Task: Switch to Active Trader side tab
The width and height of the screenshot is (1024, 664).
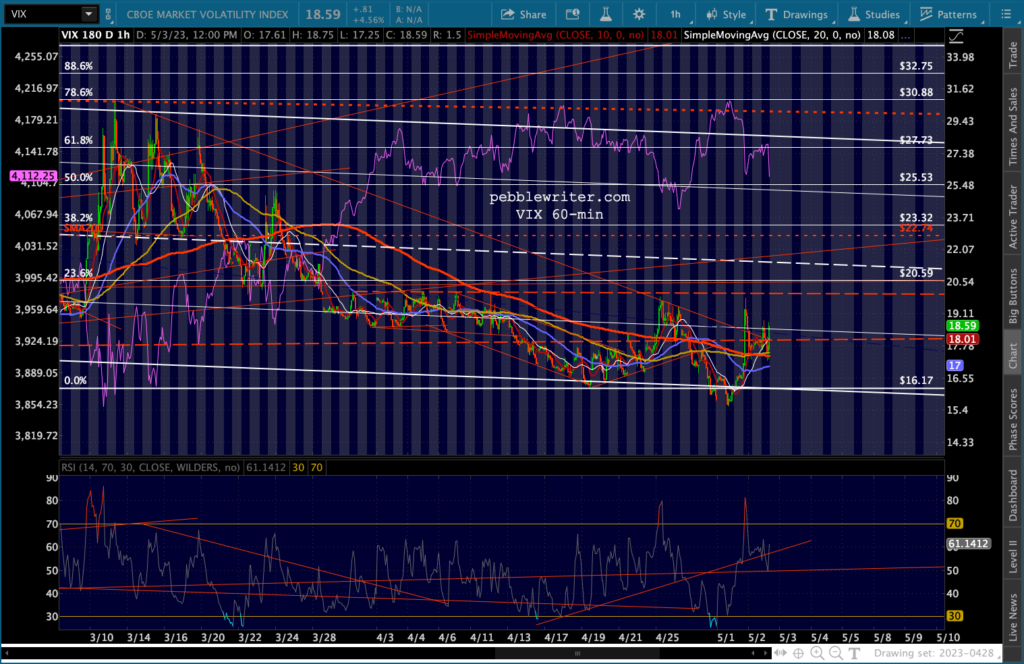Action: tap(1012, 214)
